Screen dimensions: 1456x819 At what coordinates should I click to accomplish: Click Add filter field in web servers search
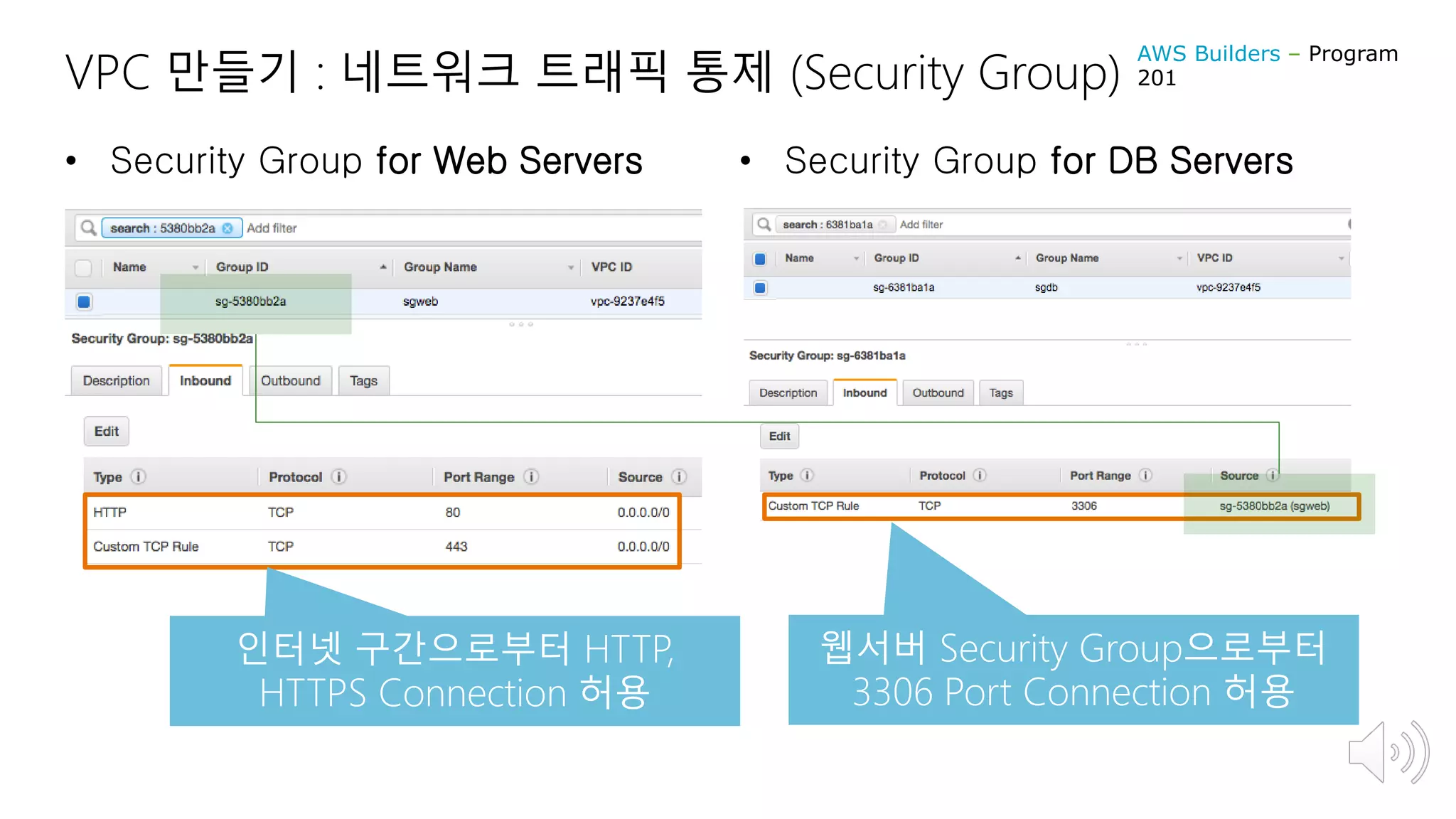(x=272, y=228)
